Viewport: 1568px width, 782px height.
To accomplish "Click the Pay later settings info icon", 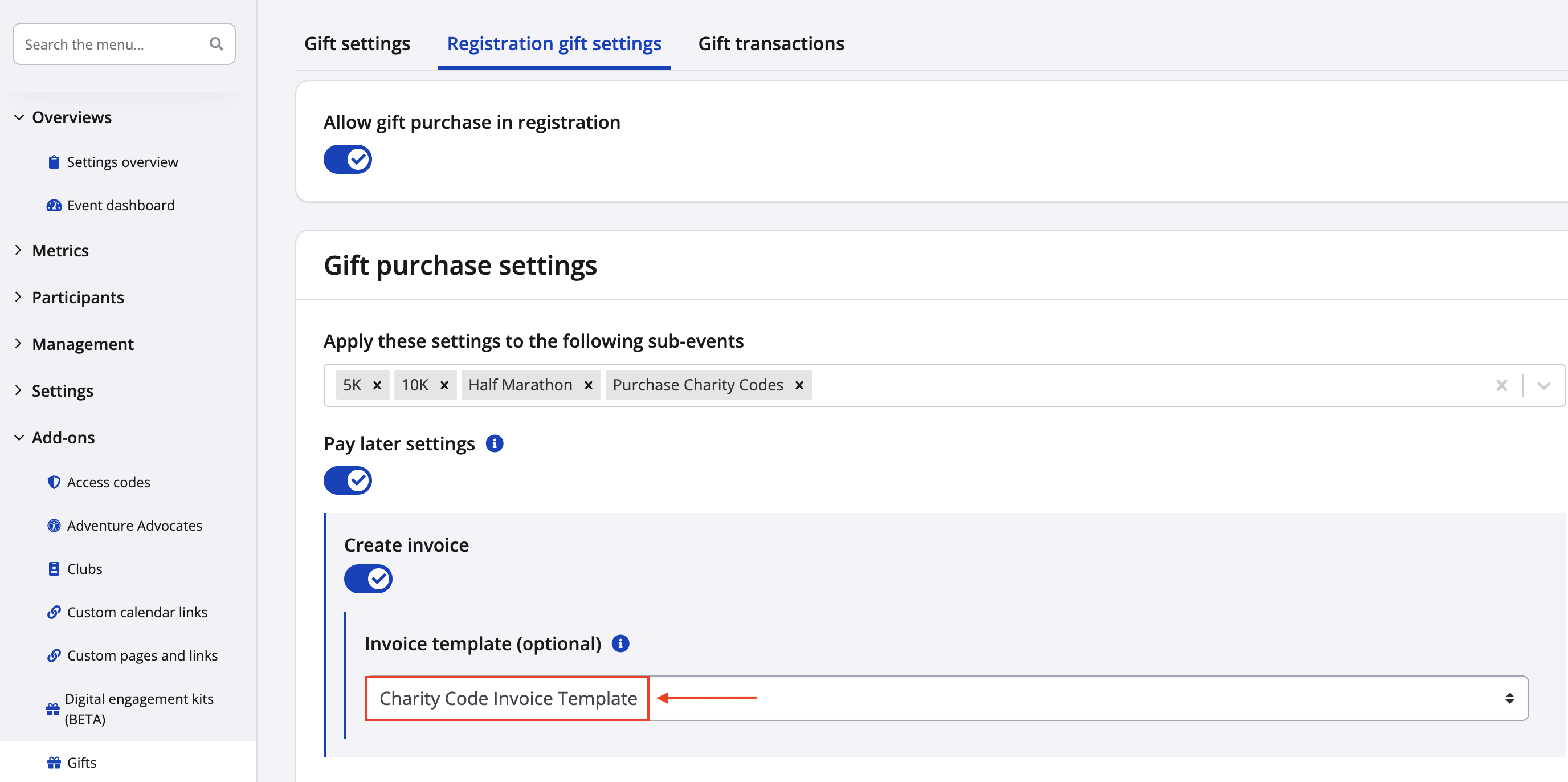I will [x=494, y=443].
